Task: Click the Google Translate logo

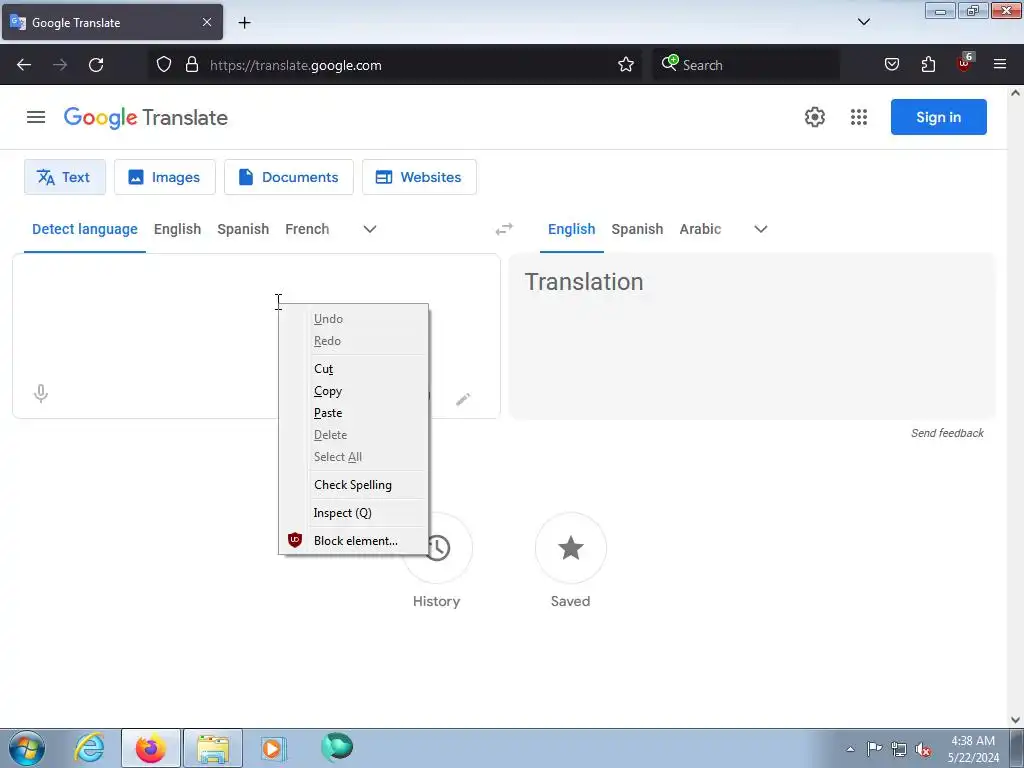Action: click(146, 118)
